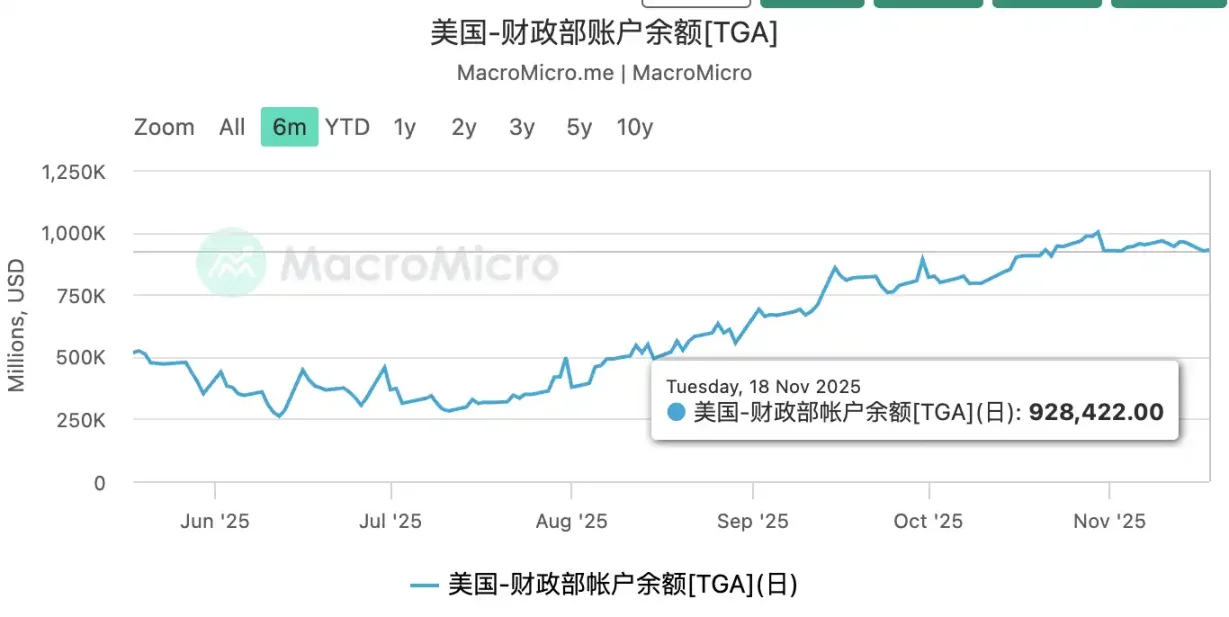Viewport: 1229px width, 617px height.
Task: Click the 1,000K y-axis label
Action: click(71, 234)
